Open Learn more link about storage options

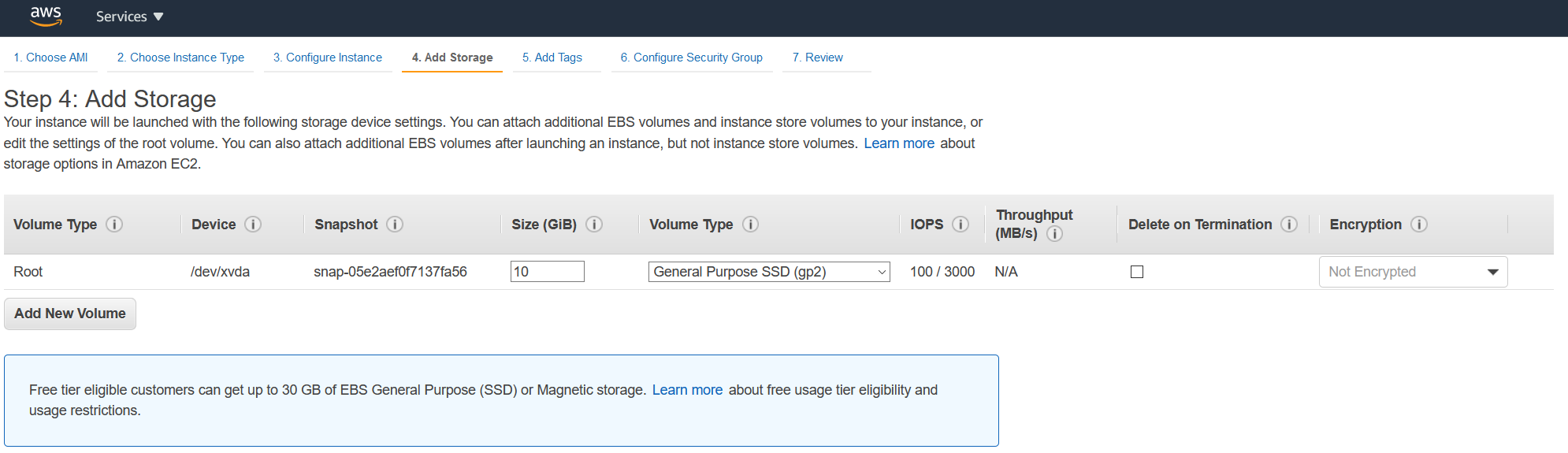pos(899,143)
